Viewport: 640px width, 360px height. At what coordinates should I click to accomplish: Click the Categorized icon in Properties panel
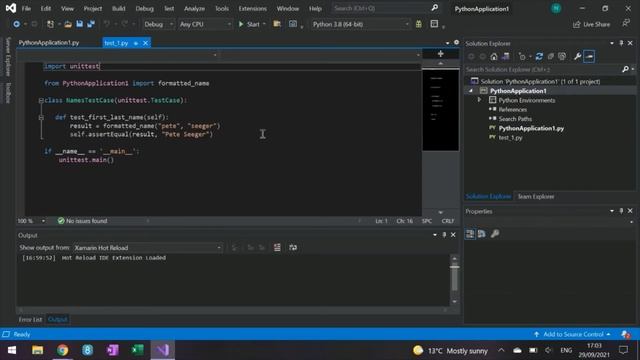470,234
